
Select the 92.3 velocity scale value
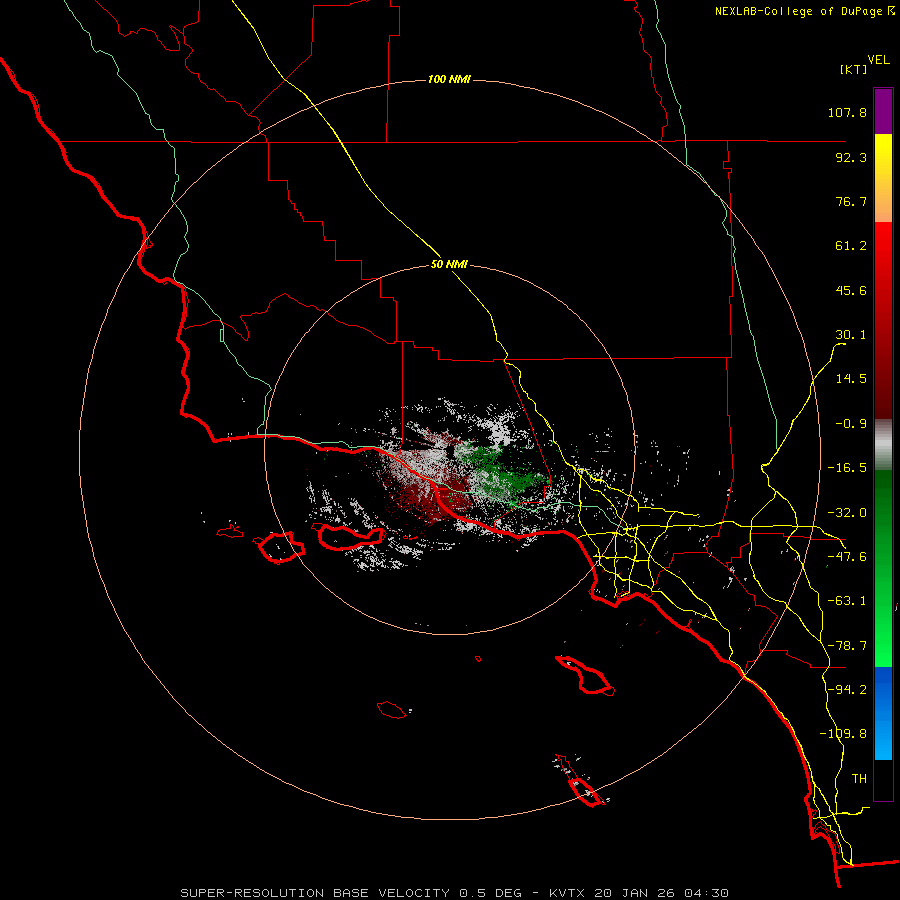tap(851, 157)
